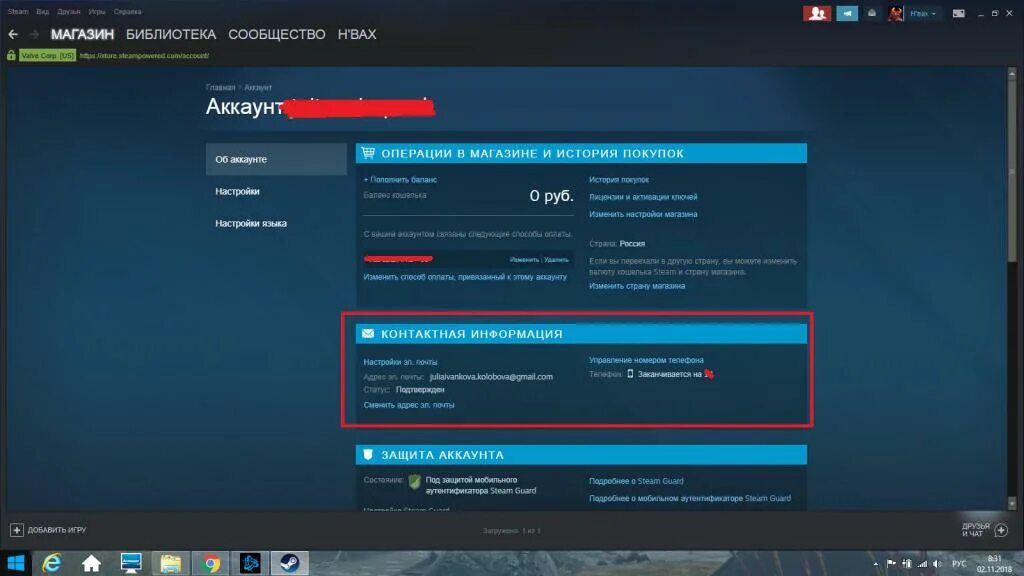This screenshot has height=576, width=1024.
Task: Open Лицензии и активации ключей link
Action: tap(643, 197)
